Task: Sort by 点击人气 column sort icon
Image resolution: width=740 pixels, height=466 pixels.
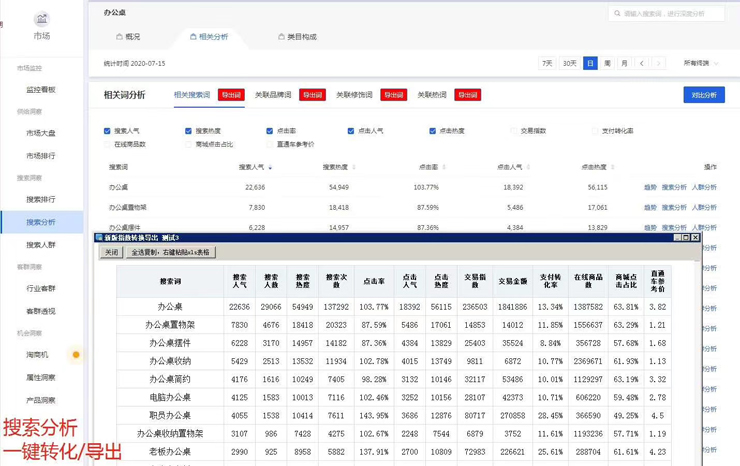Action: 528,167
